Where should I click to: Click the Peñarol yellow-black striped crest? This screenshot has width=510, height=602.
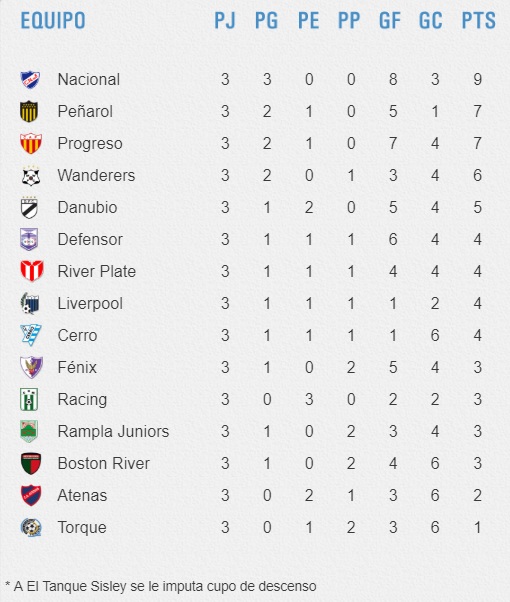(x=29, y=111)
